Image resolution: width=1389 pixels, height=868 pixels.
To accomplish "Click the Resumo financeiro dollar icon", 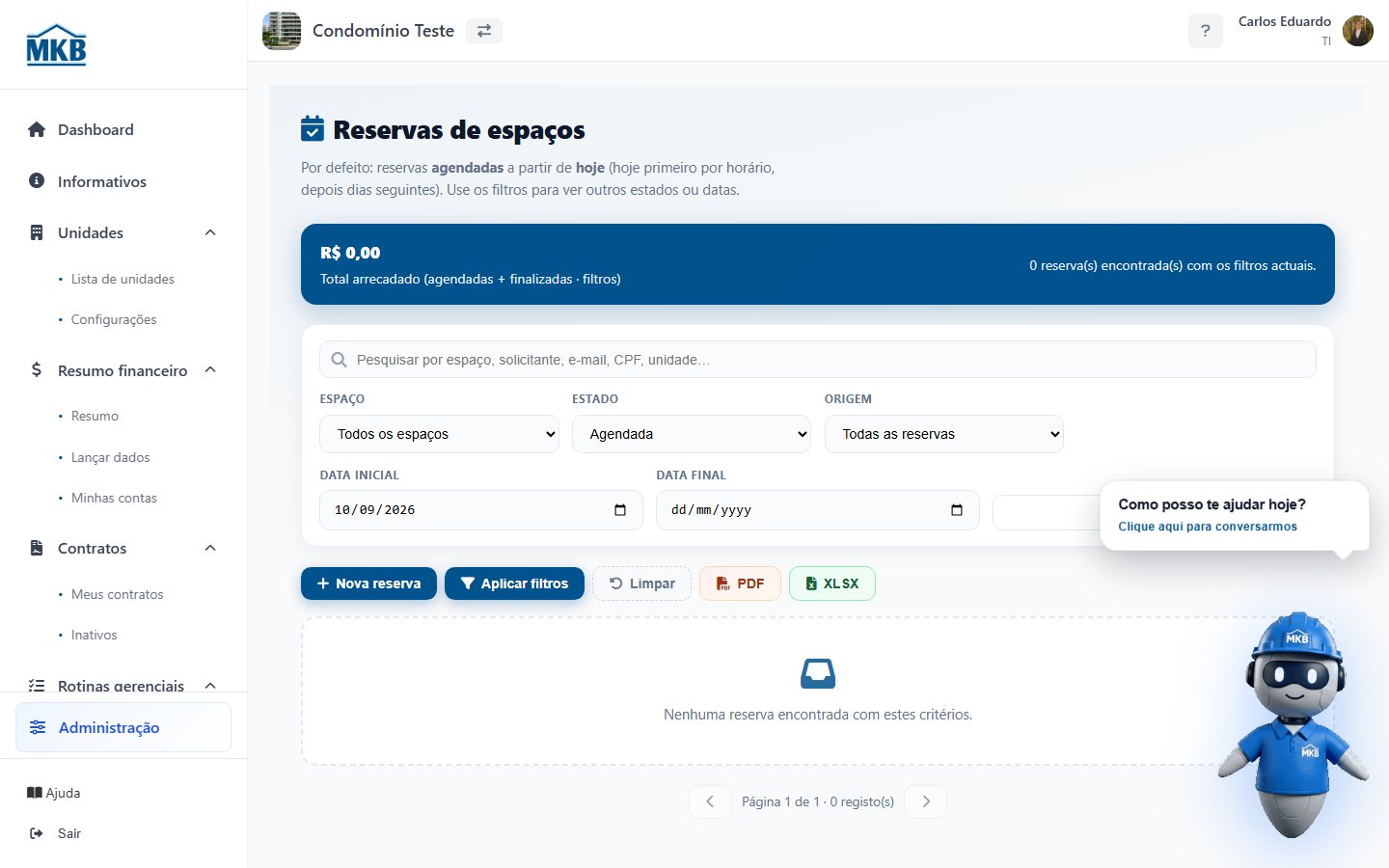I will [x=37, y=369].
